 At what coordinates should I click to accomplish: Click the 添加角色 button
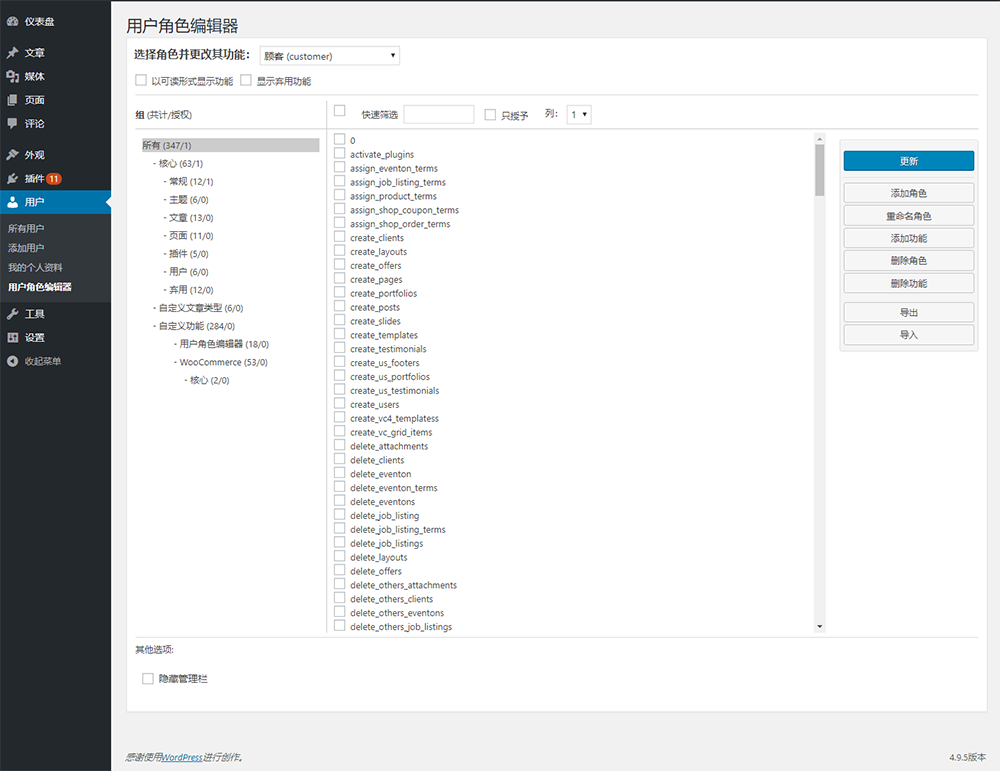coord(908,193)
